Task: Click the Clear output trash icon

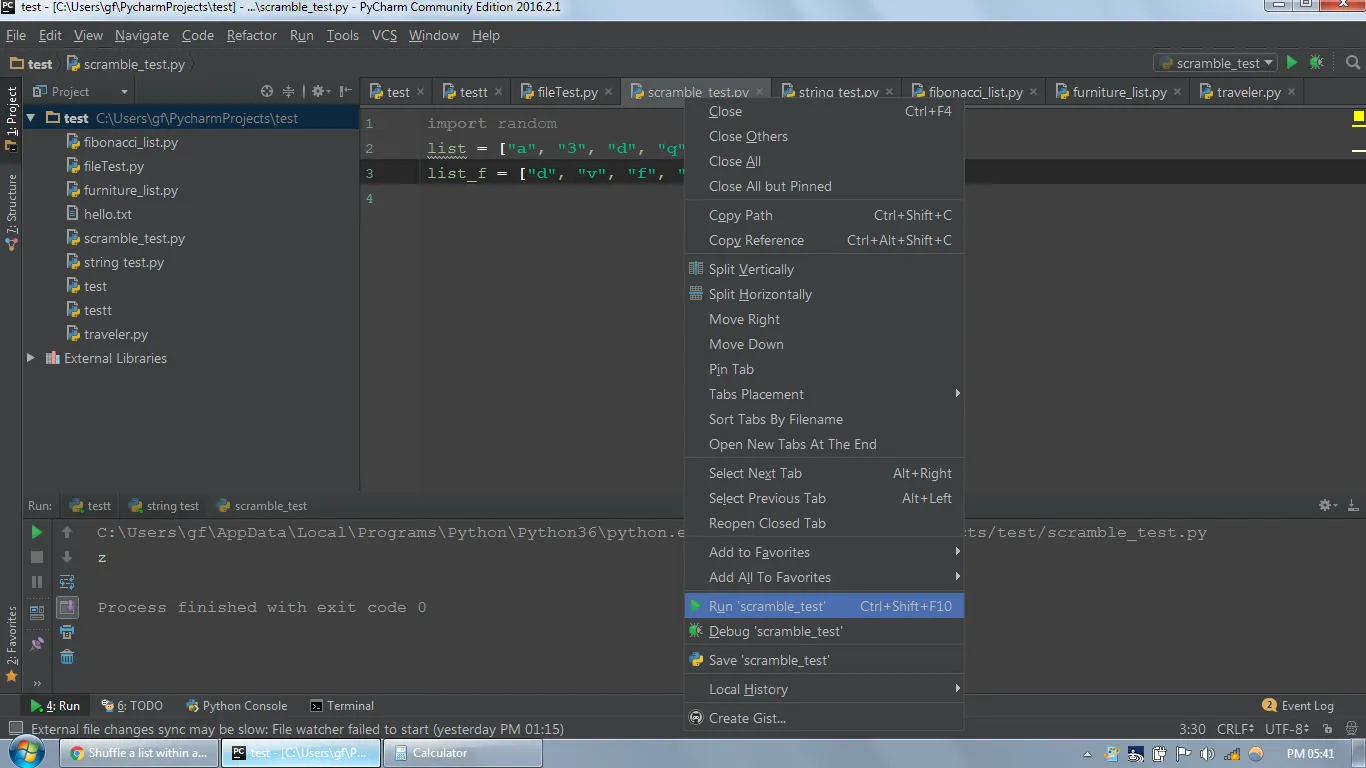Action: 67,657
